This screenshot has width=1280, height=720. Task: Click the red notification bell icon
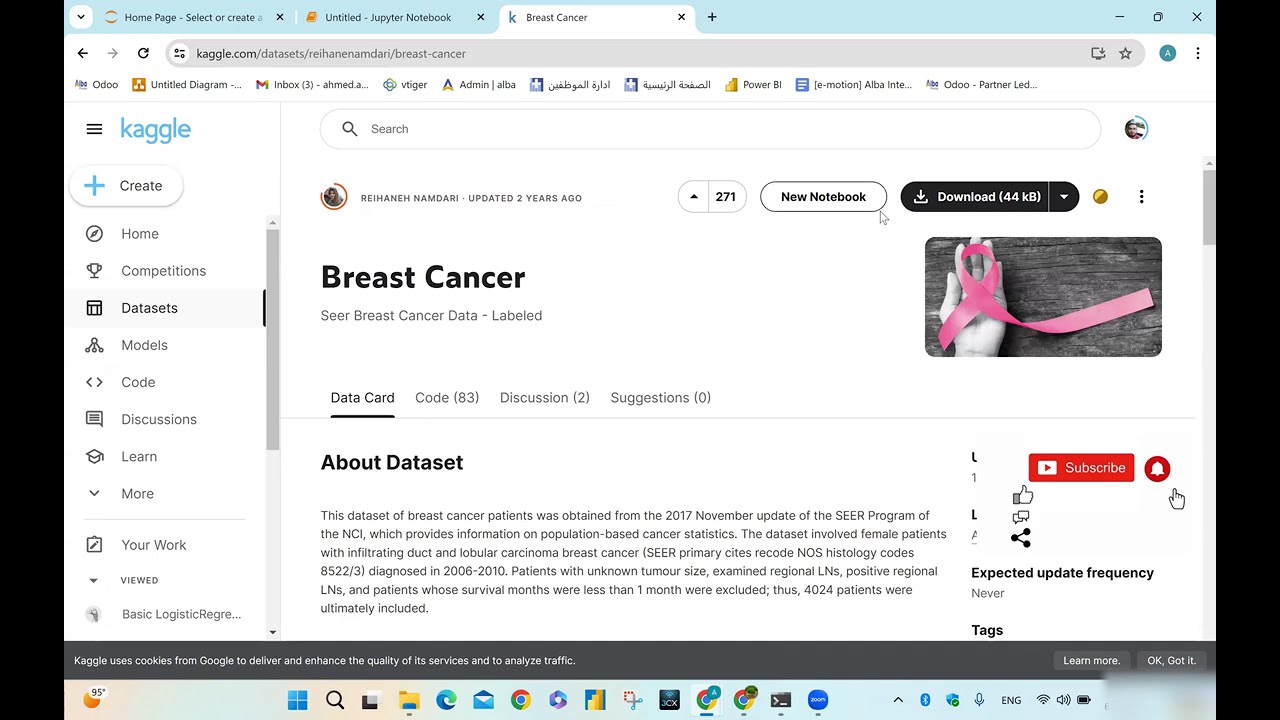click(x=1157, y=468)
